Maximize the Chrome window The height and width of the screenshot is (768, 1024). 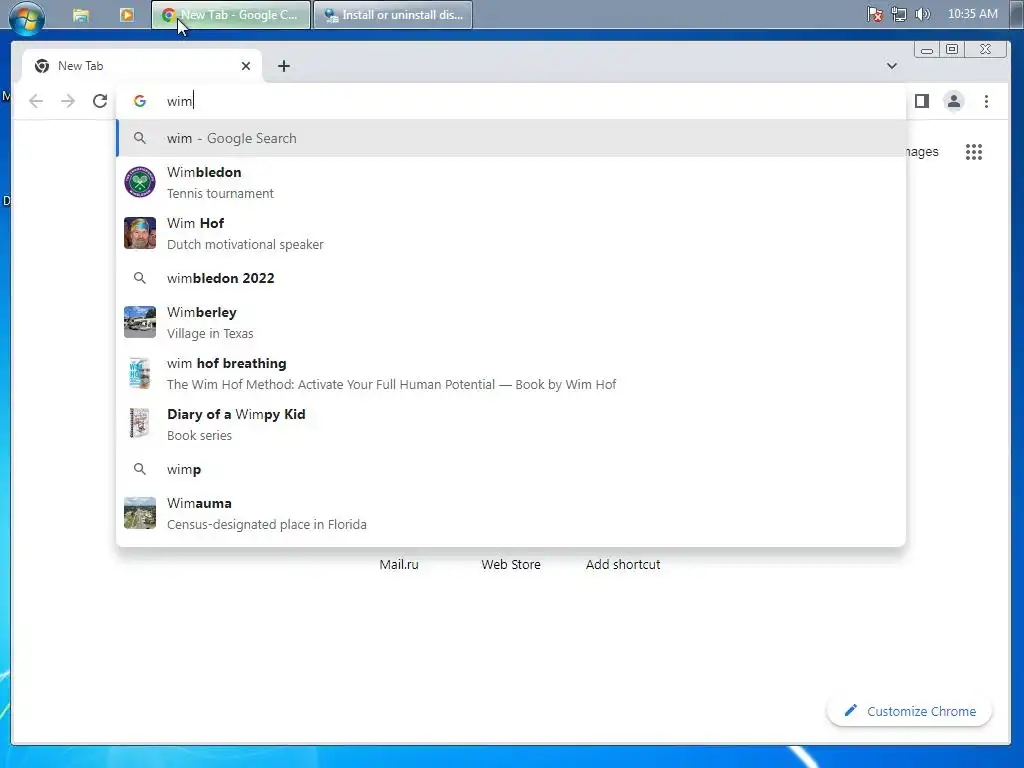tap(952, 50)
